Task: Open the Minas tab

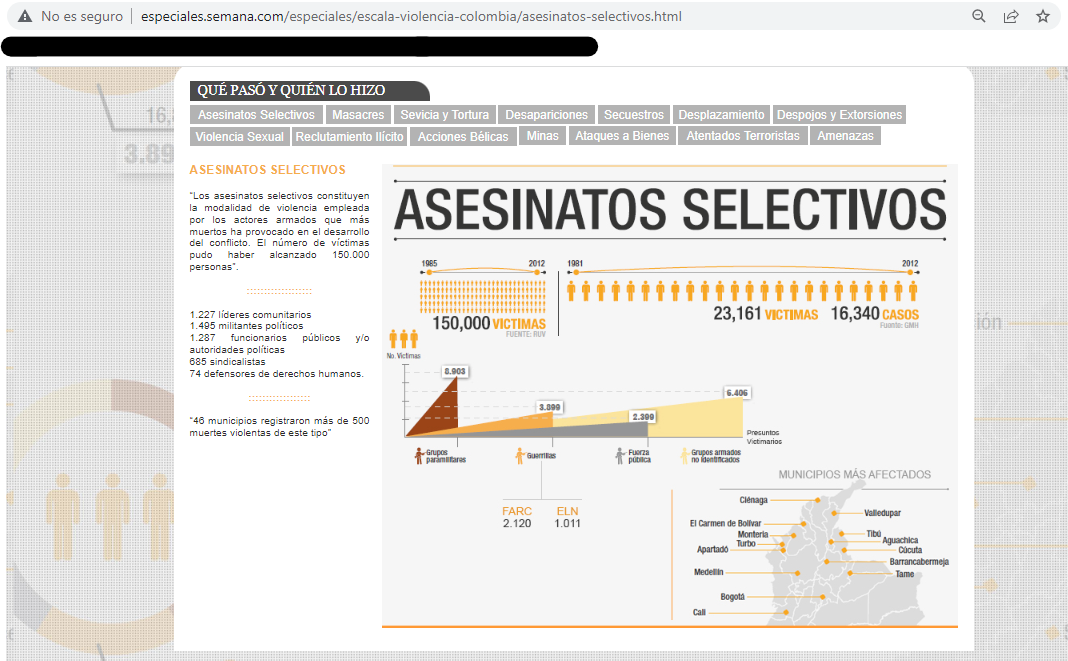Action: pos(542,136)
